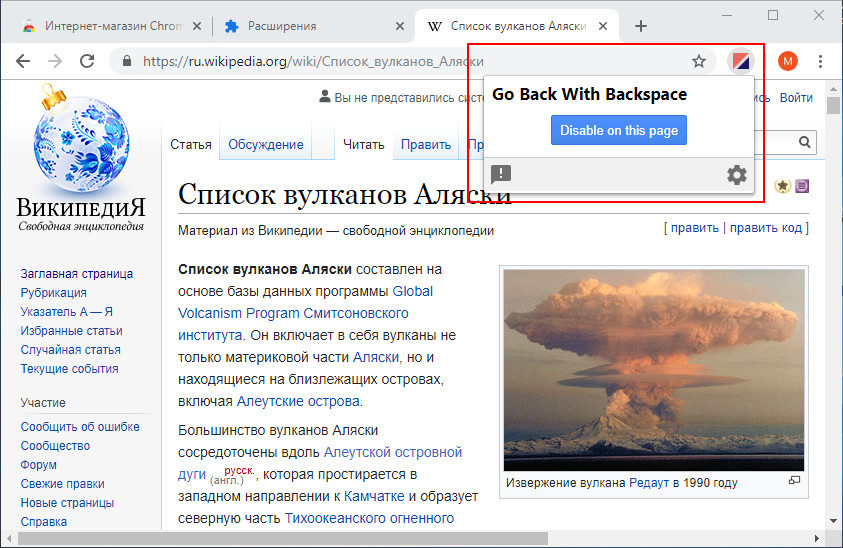Screen dimensions: 843x548
Task: Follow the Алеутские острова link
Action: (298, 401)
